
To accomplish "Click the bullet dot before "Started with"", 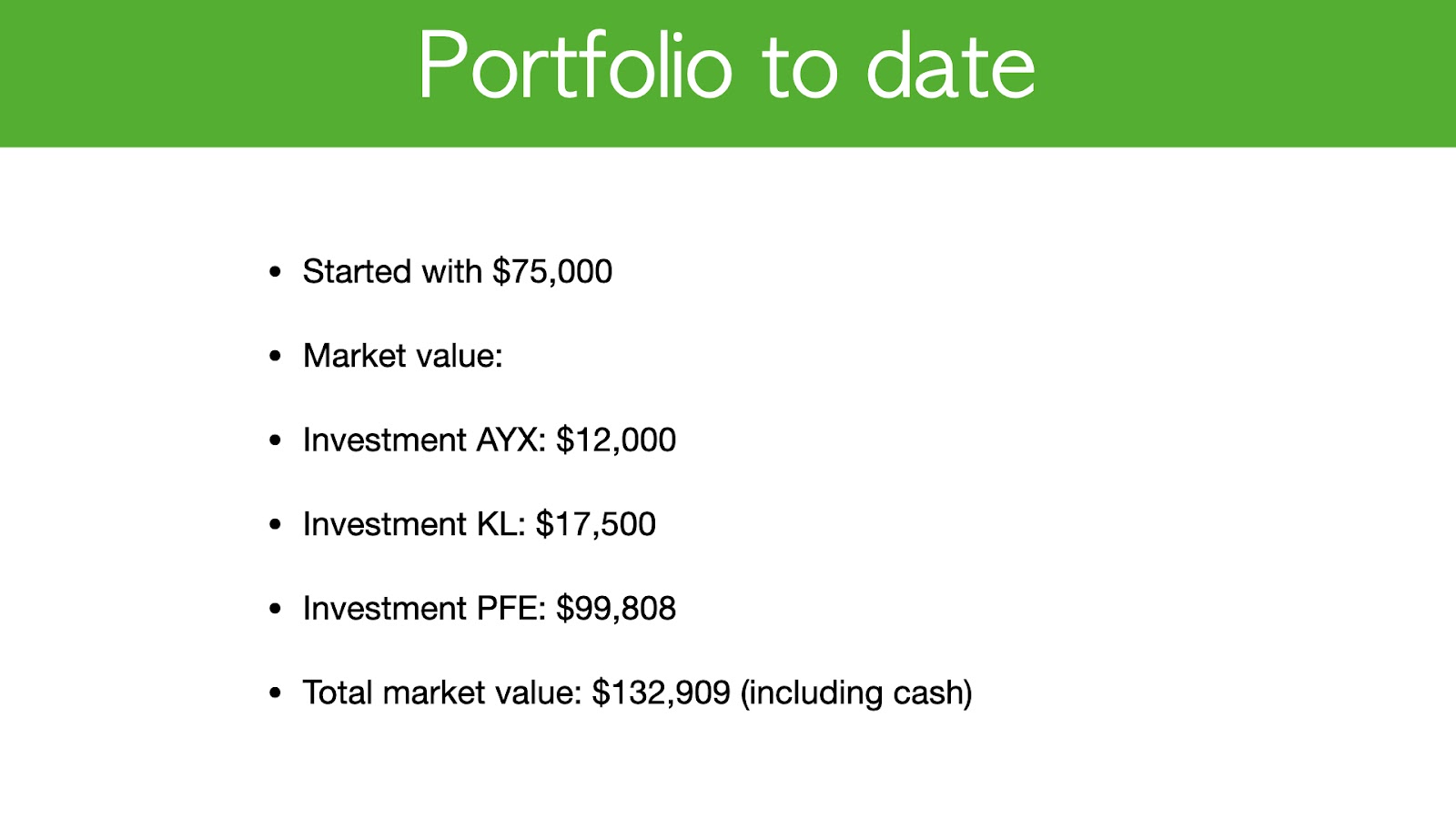I will [276, 272].
